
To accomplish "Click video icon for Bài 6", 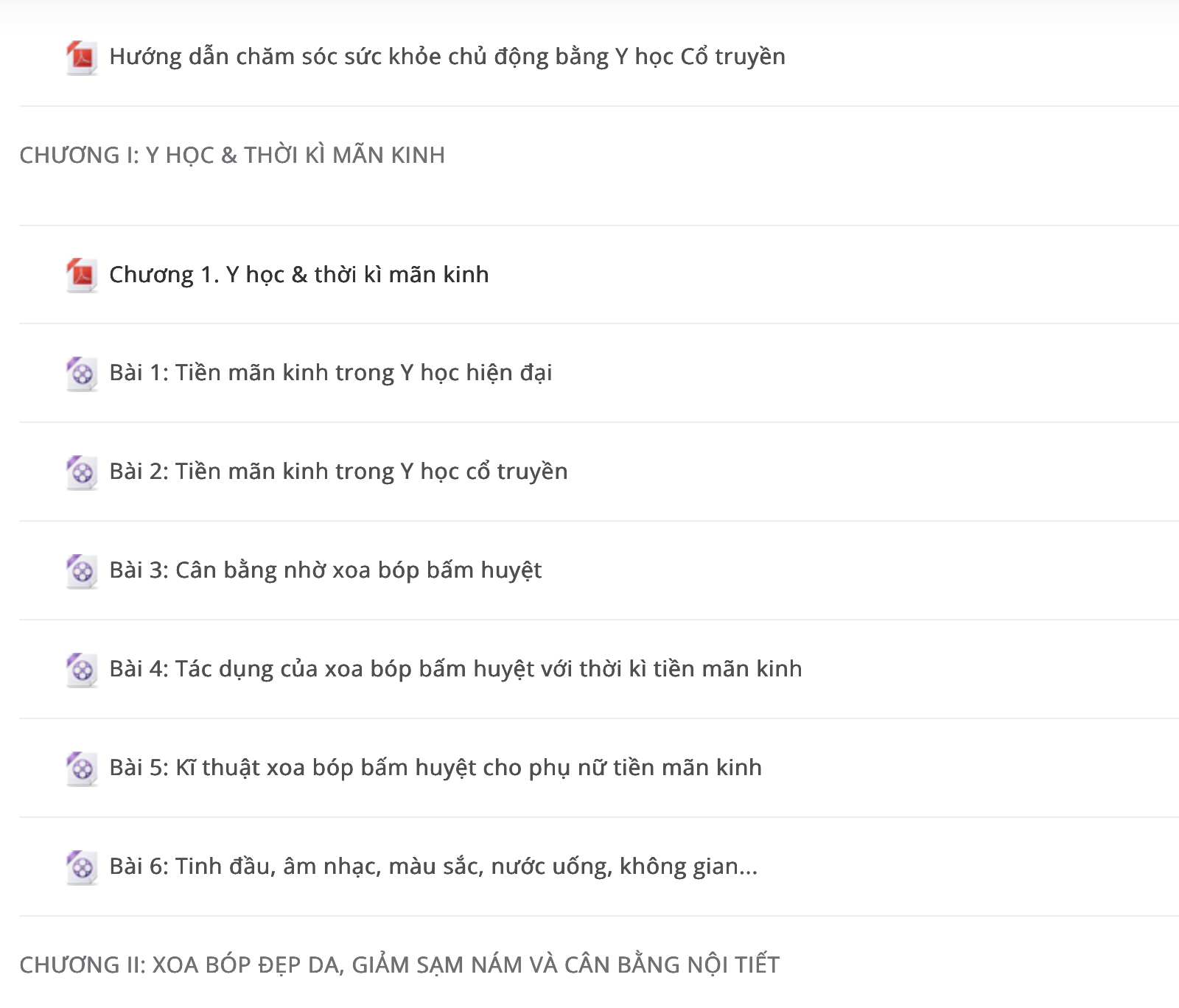I will click(x=82, y=867).
